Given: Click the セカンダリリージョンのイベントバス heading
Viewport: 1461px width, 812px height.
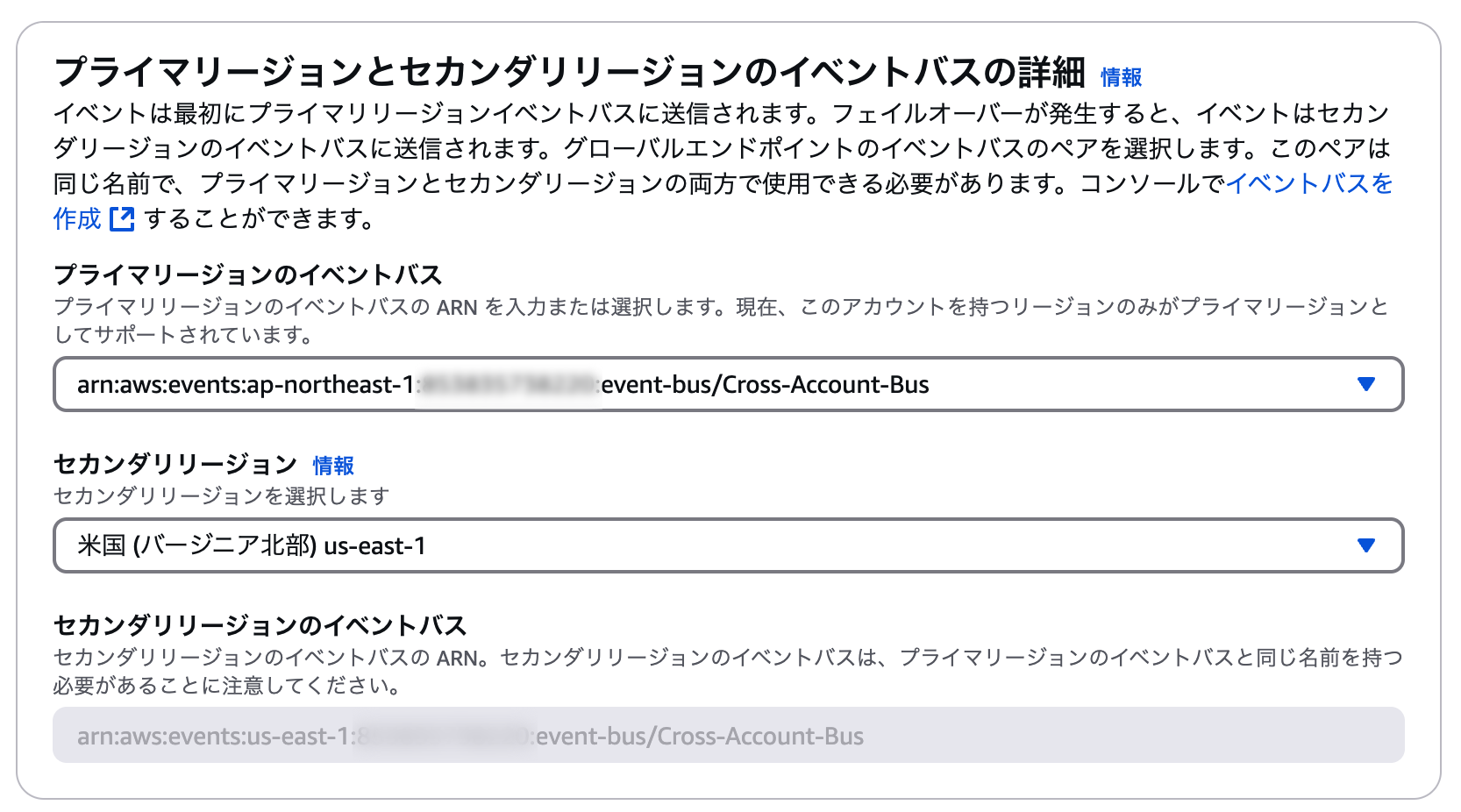Looking at the screenshot, I should click(x=260, y=626).
